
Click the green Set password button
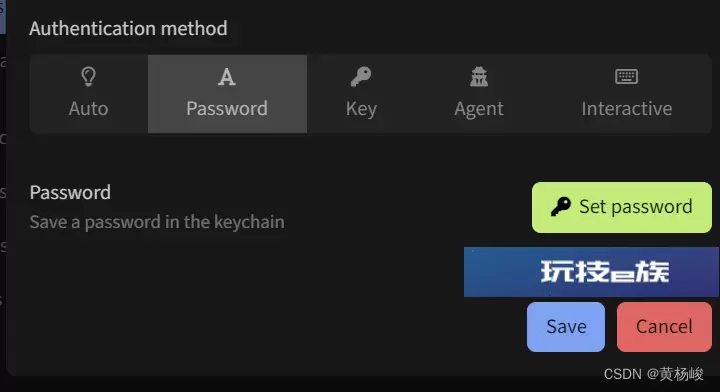622,207
